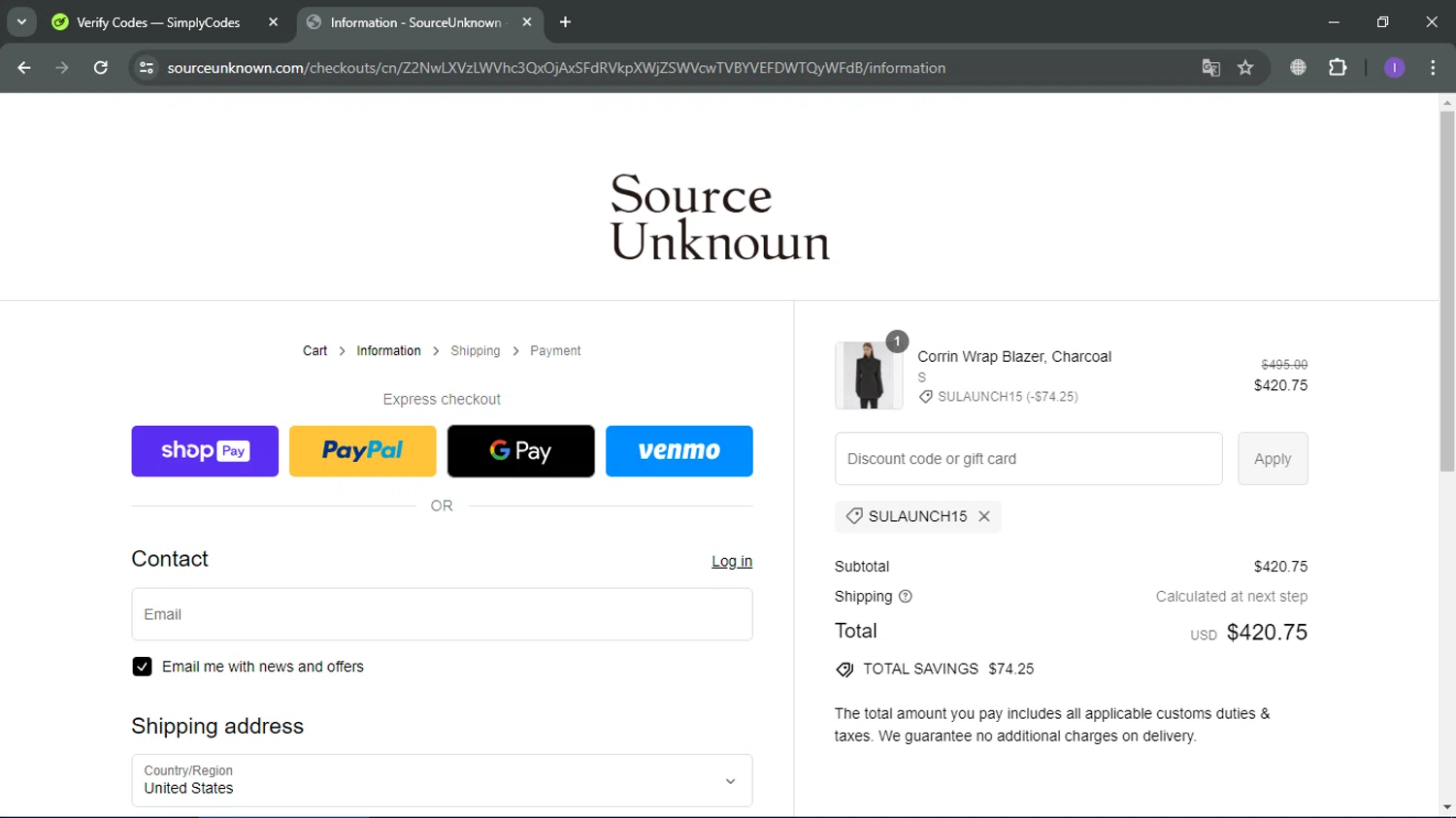The width and height of the screenshot is (1456, 818).
Task: Close the Information - SourceUnknown tab
Action: point(527,22)
